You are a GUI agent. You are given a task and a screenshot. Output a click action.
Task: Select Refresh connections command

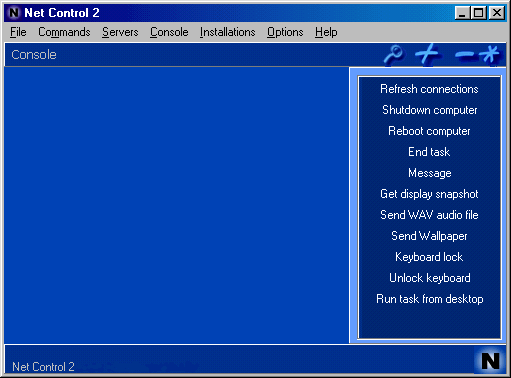click(429, 89)
